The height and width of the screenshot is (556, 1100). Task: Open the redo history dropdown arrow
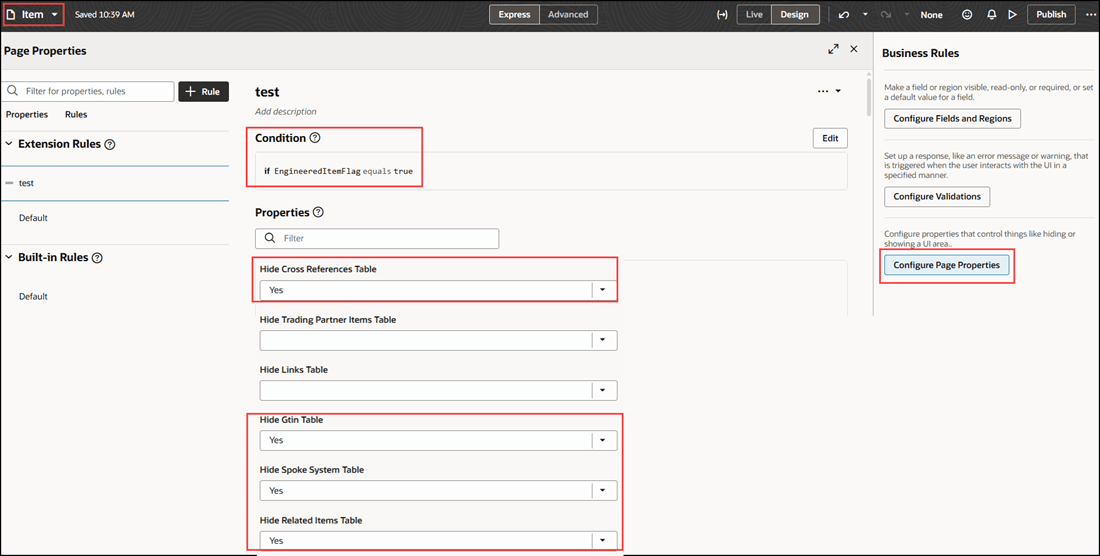click(x=906, y=14)
